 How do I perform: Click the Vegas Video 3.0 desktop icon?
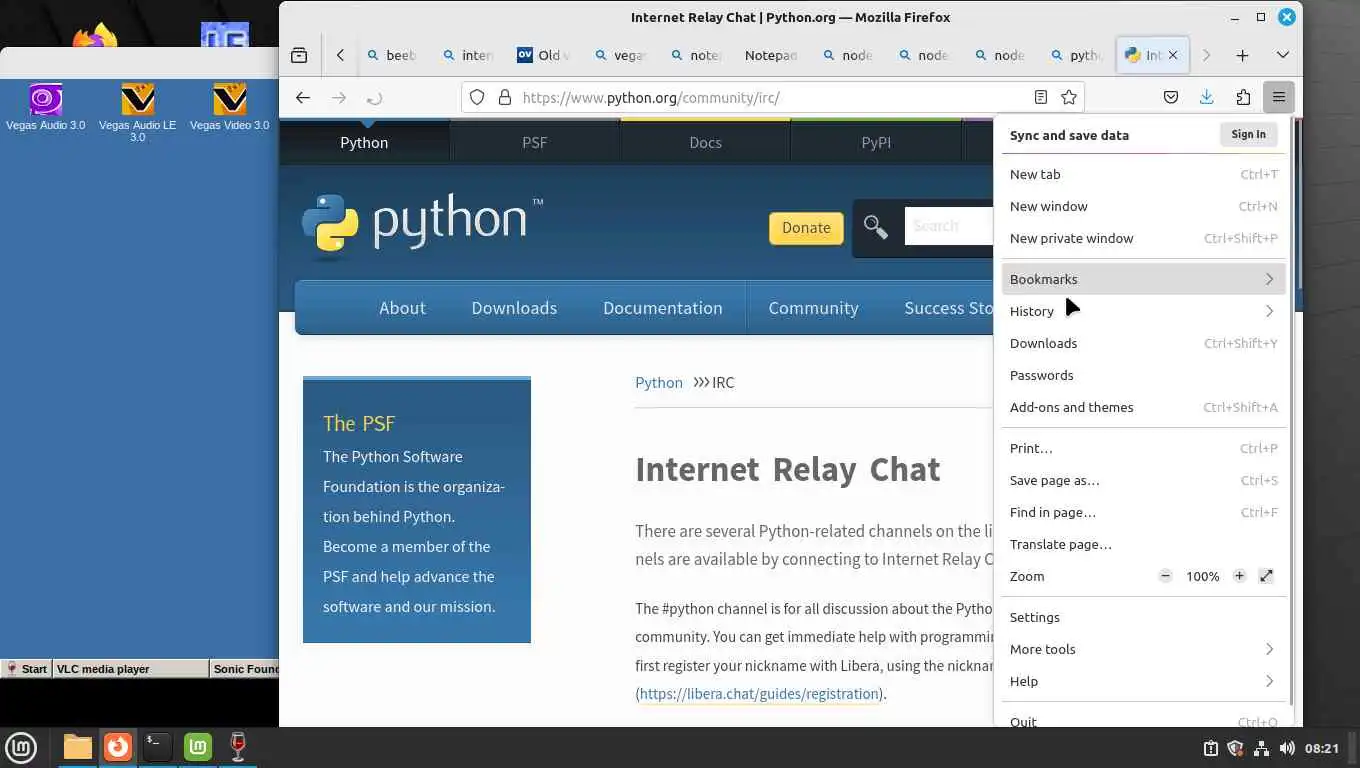pos(229,107)
